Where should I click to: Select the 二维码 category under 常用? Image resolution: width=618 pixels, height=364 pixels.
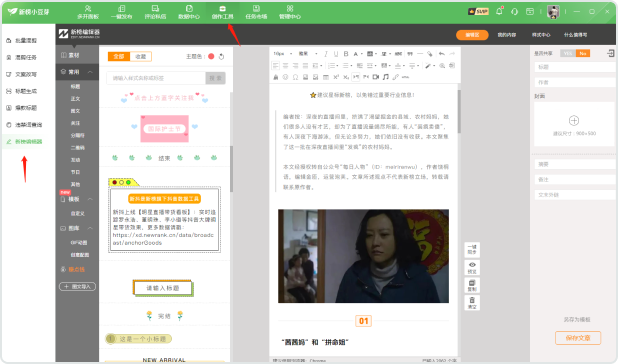click(x=77, y=148)
